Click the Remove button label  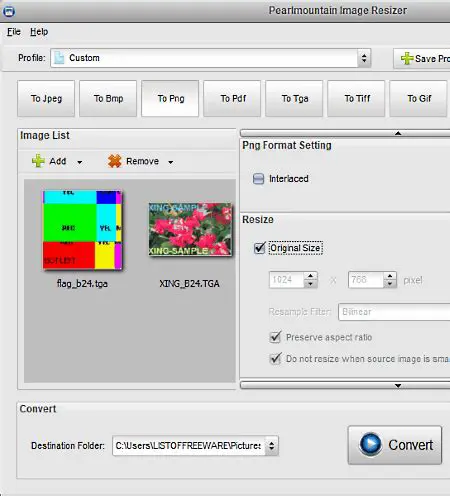pyautogui.click(x=142, y=161)
